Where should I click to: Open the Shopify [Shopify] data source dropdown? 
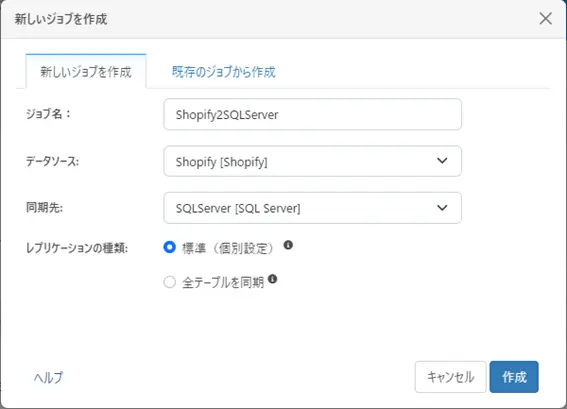pyautogui.click(x=312, y=161)
